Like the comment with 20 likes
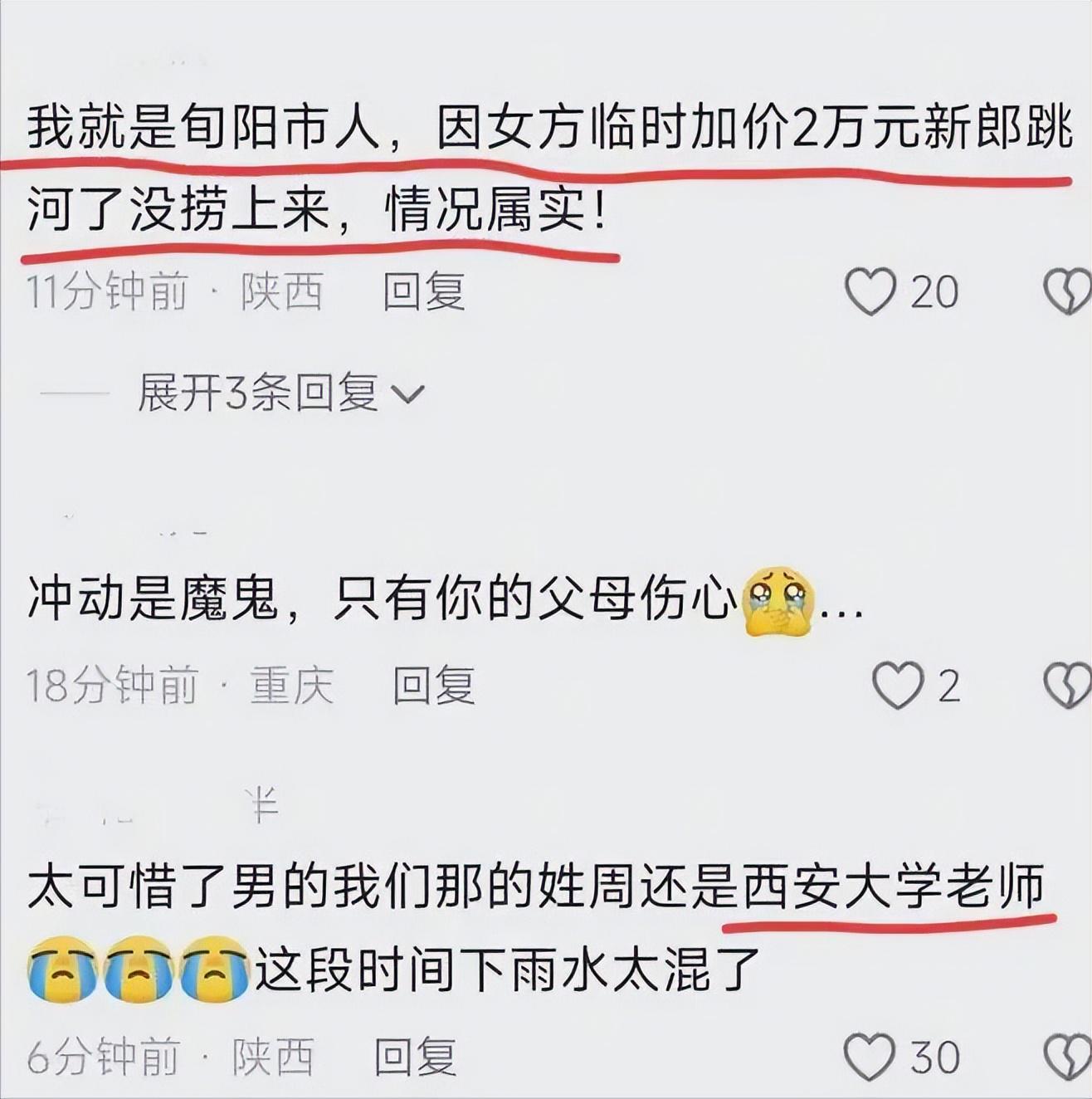This screenshot has width=1092, height=1099. (x=870, y=291)
